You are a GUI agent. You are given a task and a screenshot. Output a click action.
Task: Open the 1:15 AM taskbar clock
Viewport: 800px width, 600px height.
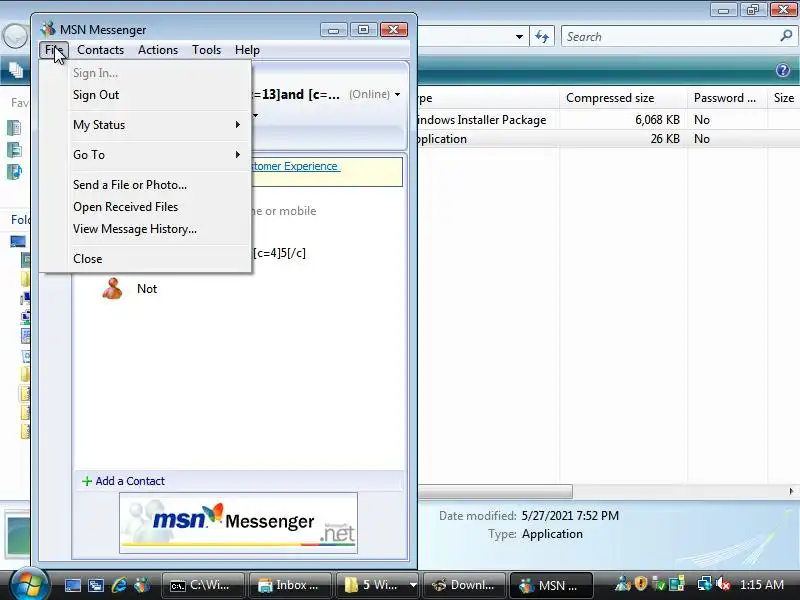[x=762, y=585]
